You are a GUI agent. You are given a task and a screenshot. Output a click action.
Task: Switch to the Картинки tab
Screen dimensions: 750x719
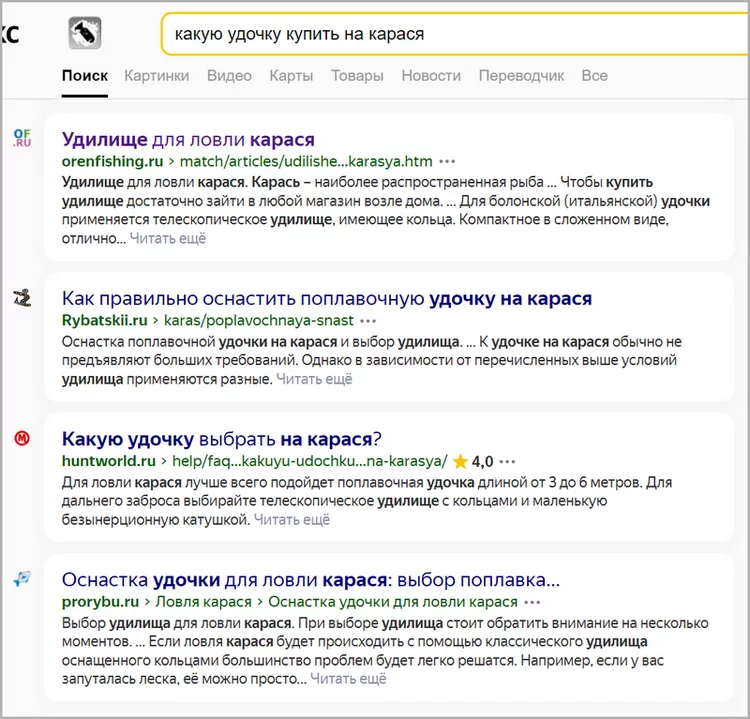157,76
